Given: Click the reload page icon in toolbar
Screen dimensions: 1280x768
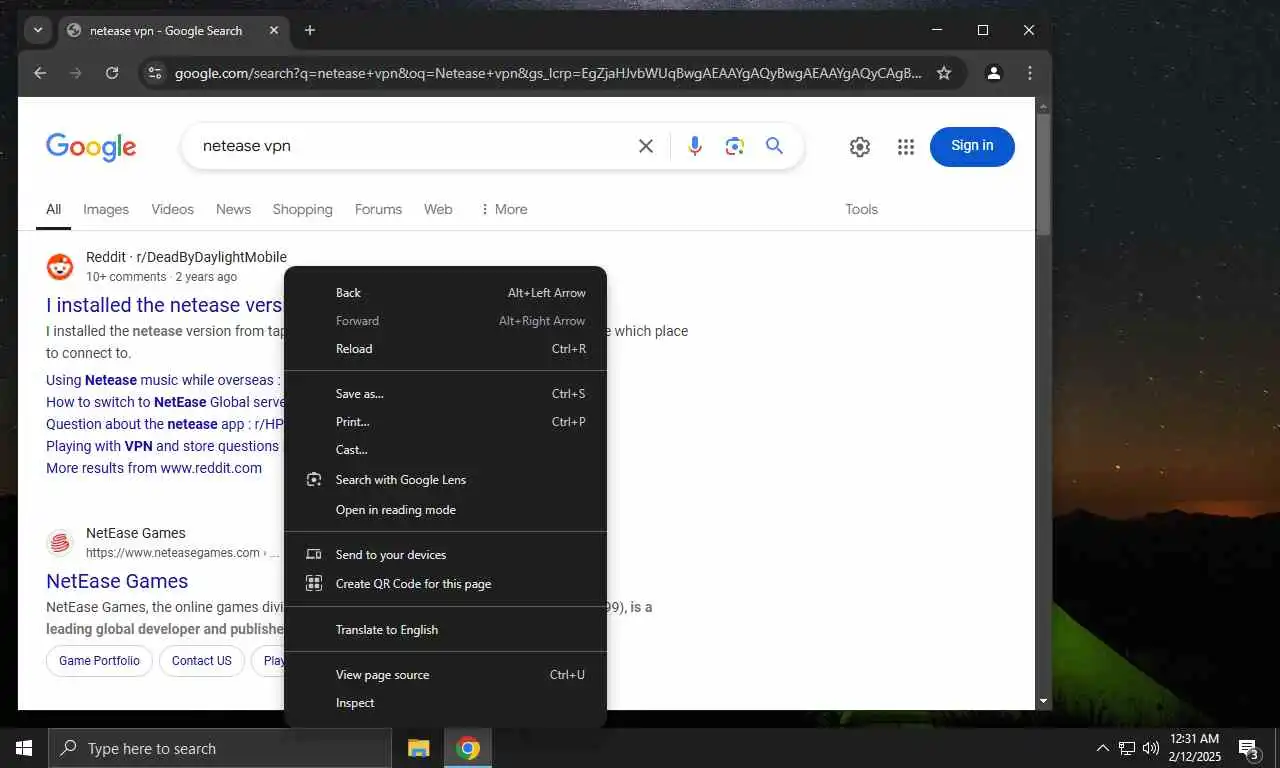Looking at the screenshot, I should pyautogui.click(x=112, y=73).
